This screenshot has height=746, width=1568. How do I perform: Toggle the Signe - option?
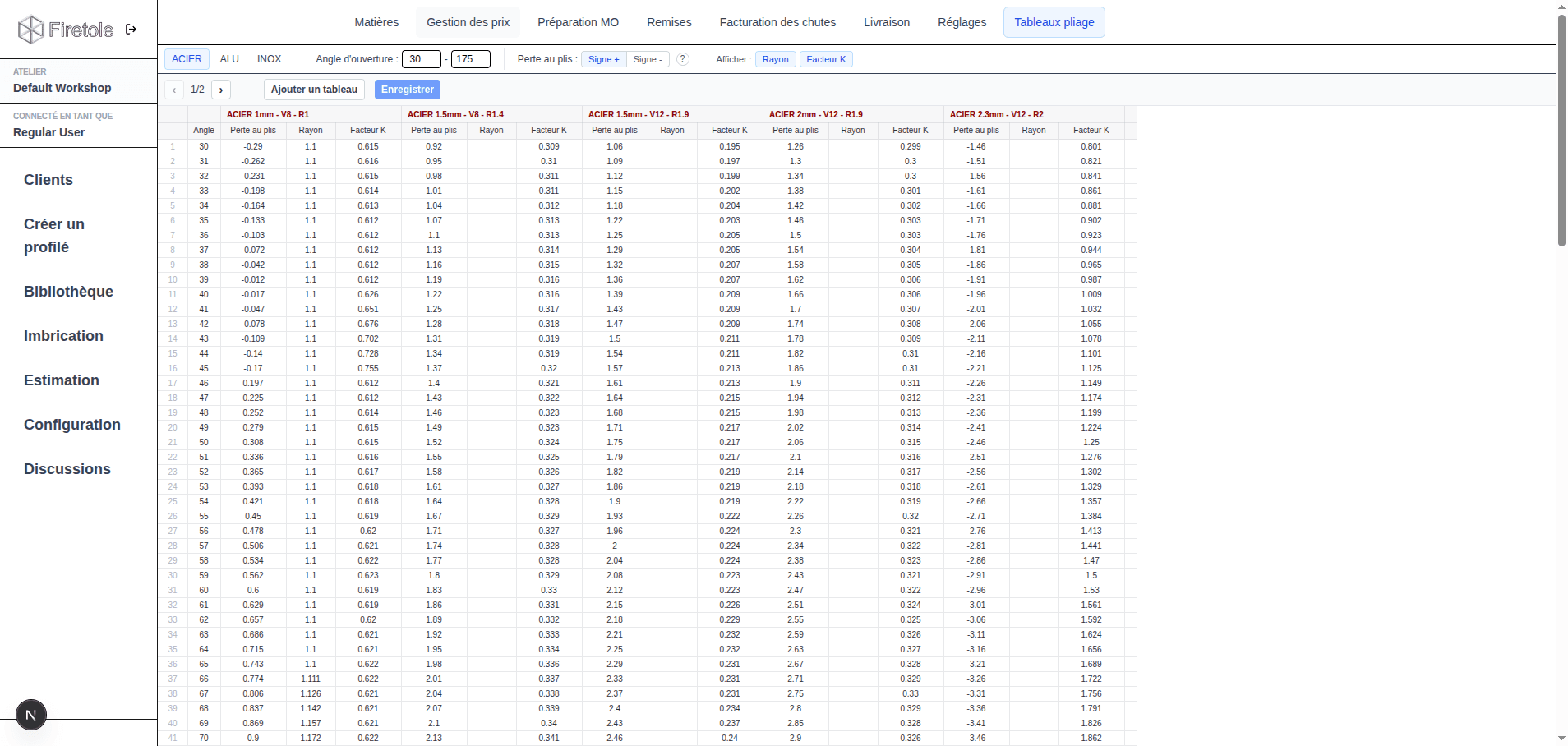coord(648,59)
